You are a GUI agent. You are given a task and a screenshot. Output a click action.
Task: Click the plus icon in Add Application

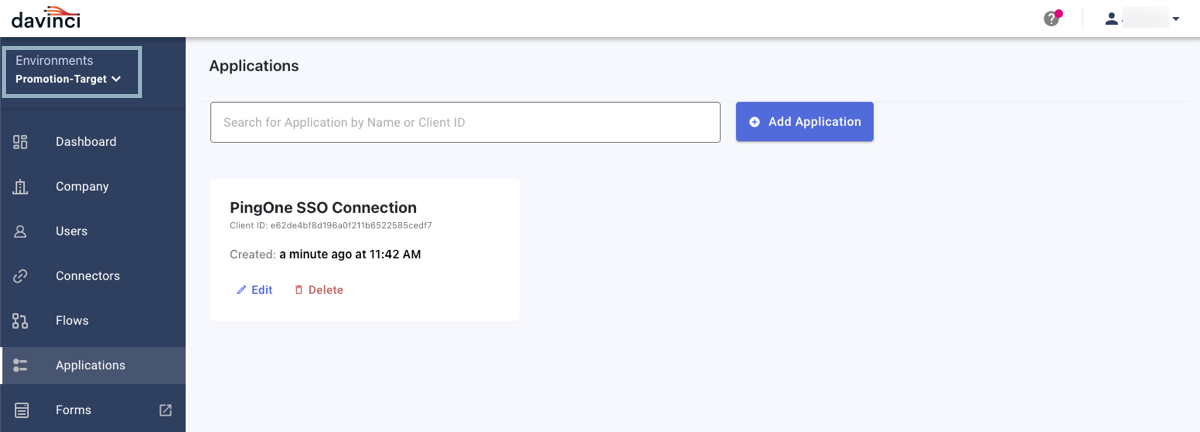tap(755, 122)
